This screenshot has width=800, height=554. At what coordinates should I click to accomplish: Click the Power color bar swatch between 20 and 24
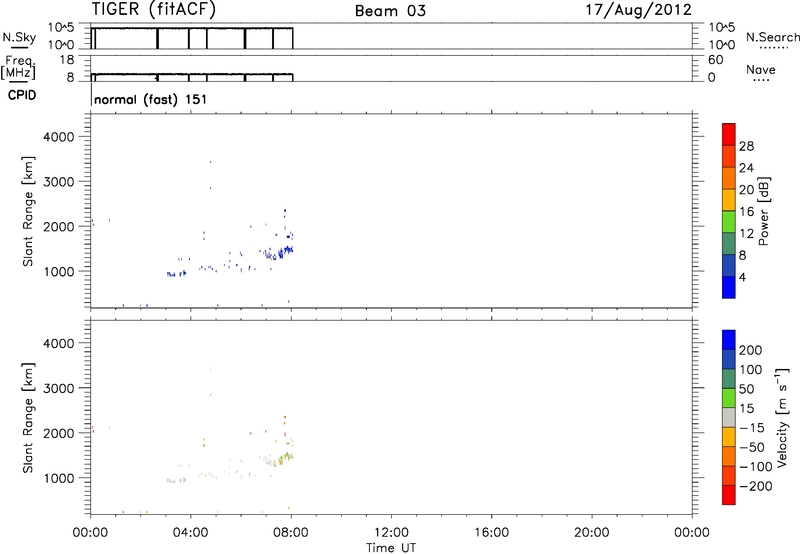click(729, 178)
